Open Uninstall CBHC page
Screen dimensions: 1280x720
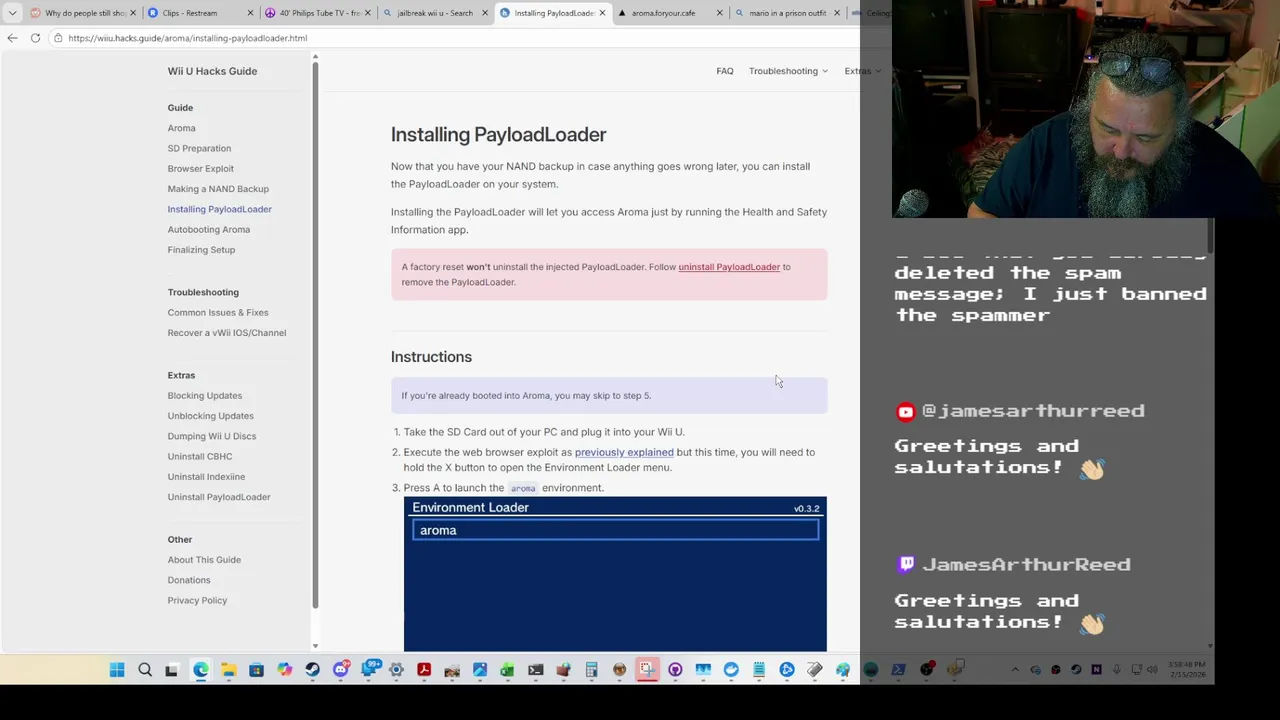coord(199,456)
